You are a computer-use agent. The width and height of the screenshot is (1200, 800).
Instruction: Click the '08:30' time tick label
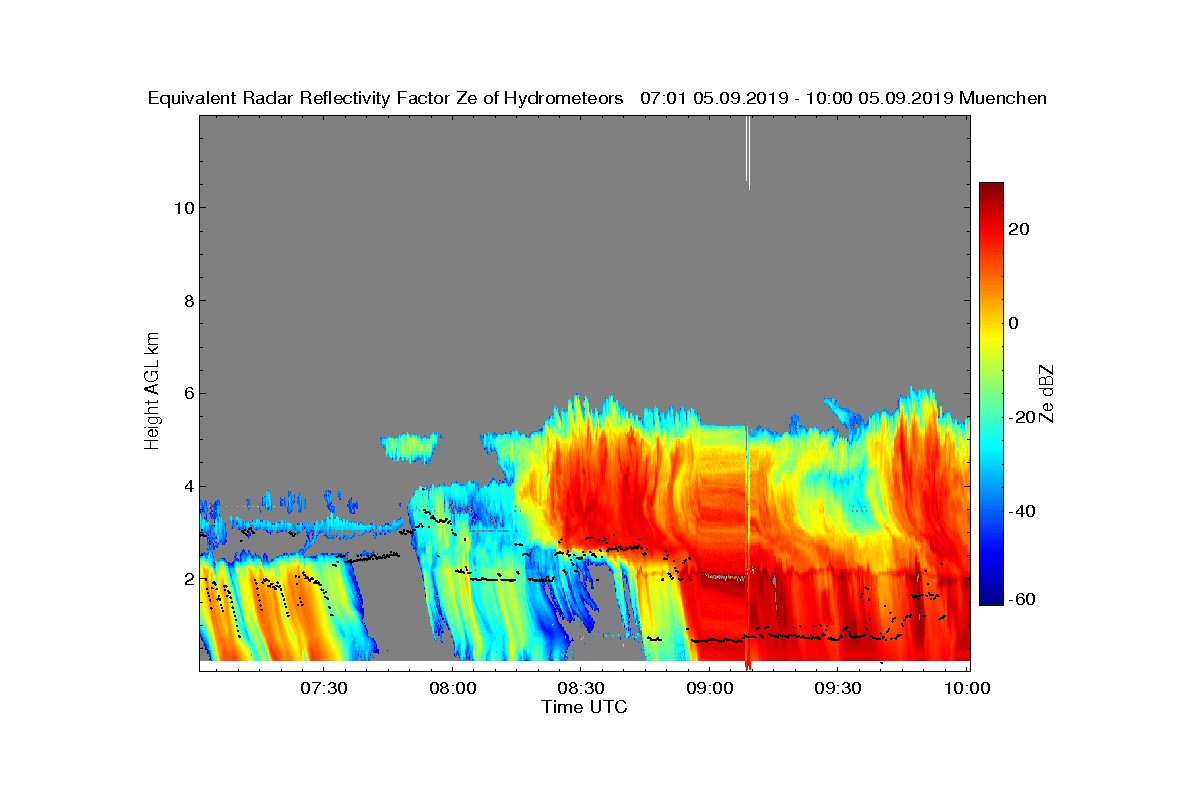pyautogui.click(x=581, y=688)
